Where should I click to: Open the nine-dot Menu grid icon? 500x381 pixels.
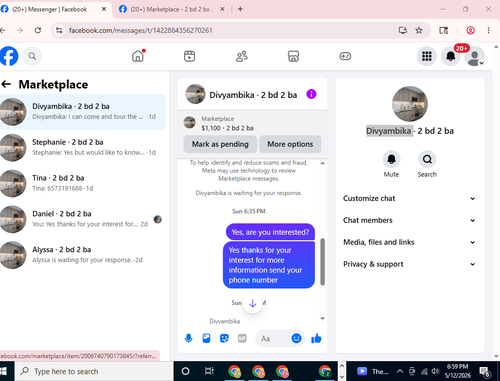427,56
